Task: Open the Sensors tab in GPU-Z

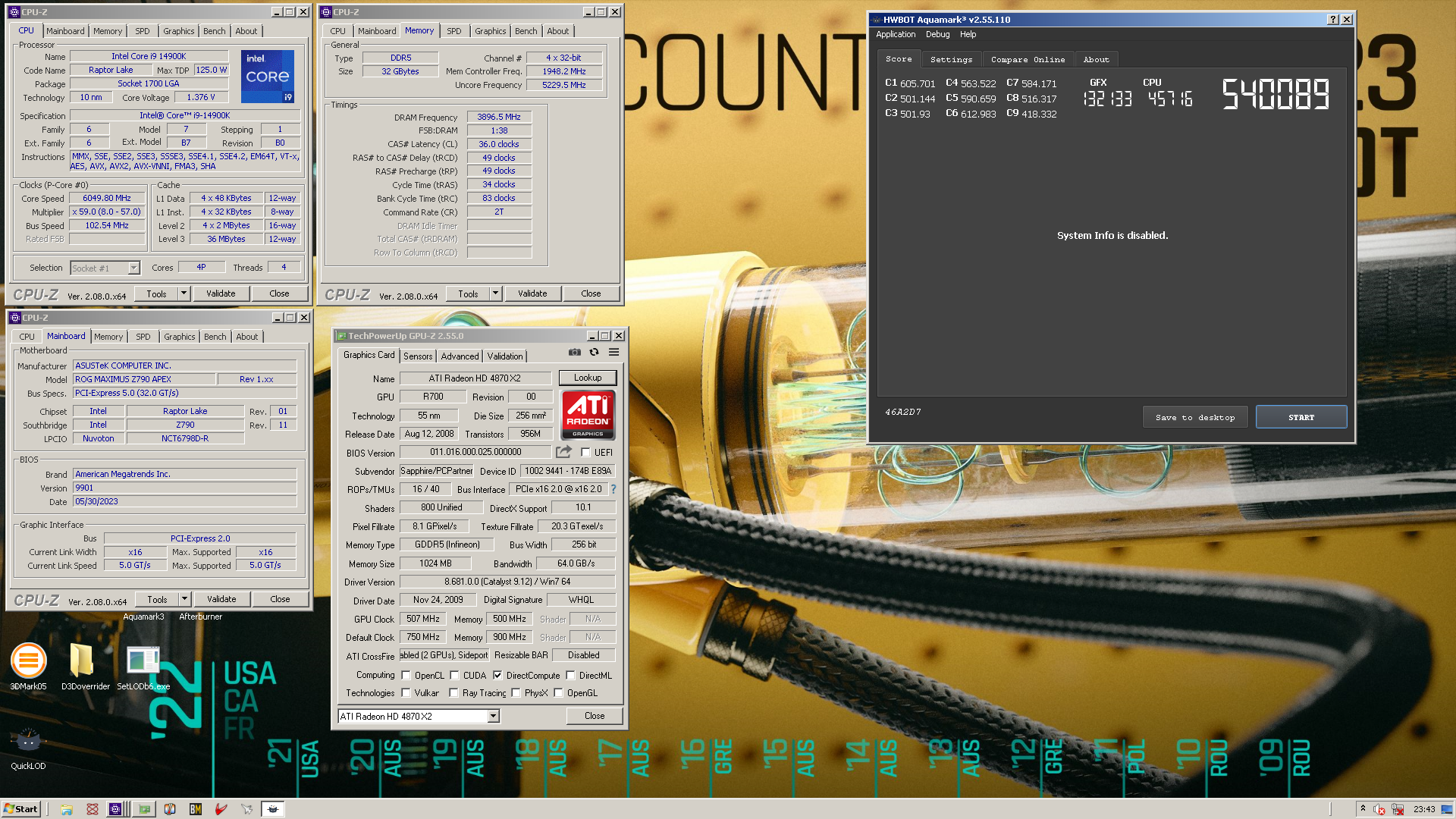Action: pos(418,356)
